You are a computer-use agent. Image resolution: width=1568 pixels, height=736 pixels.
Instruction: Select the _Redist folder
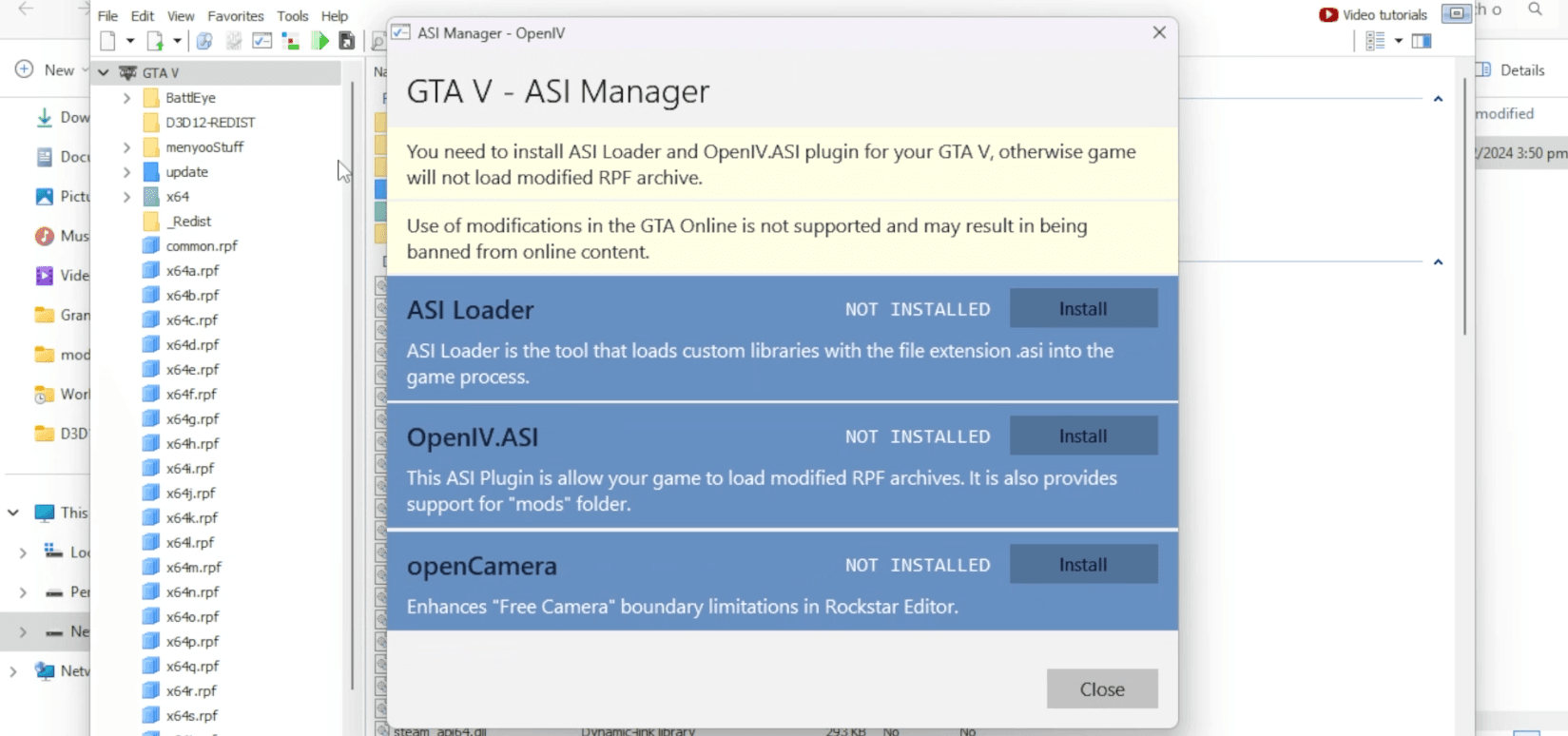(188, 222)
